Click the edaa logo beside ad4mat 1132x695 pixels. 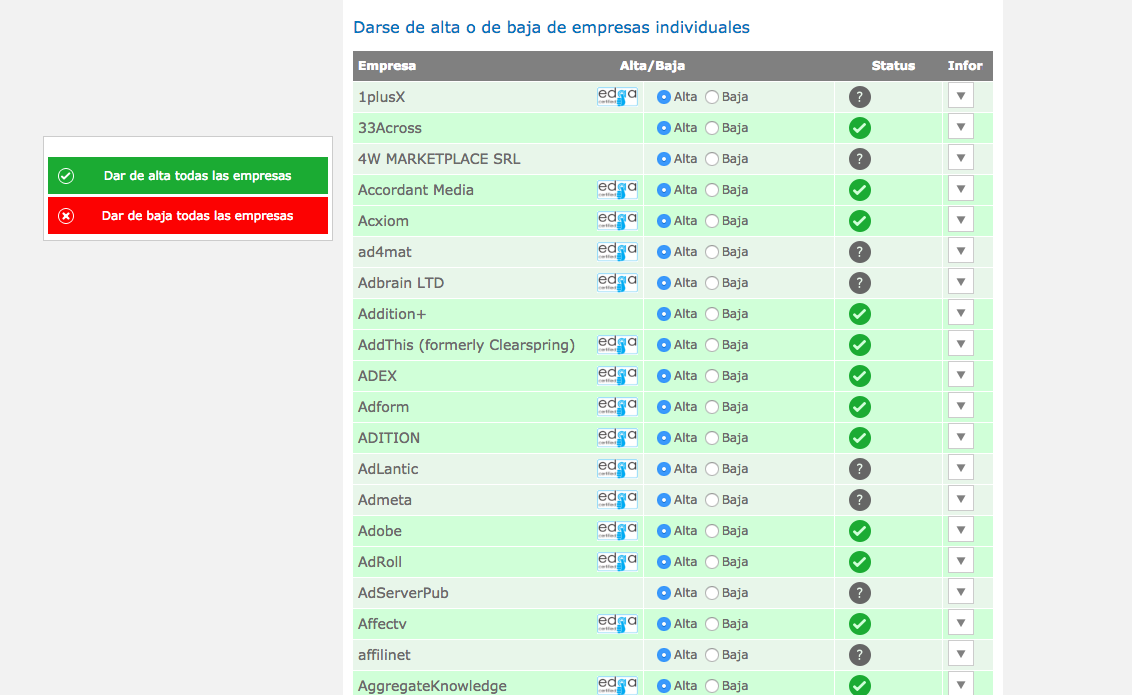click(x=617, y=252)
